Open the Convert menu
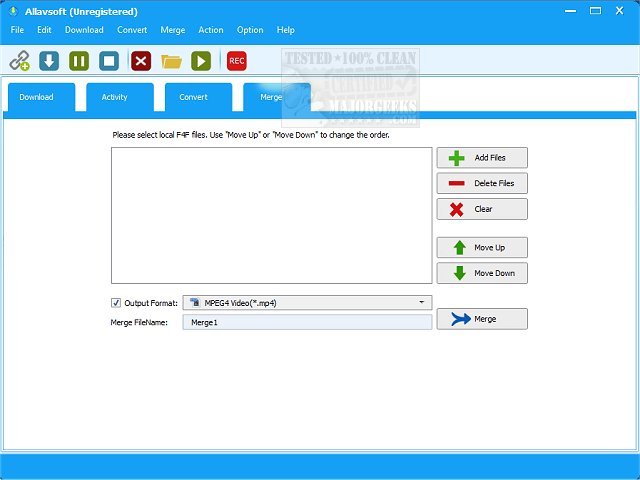Image resolution: width=640 pixels, height=480 pixels. (132, 30)
